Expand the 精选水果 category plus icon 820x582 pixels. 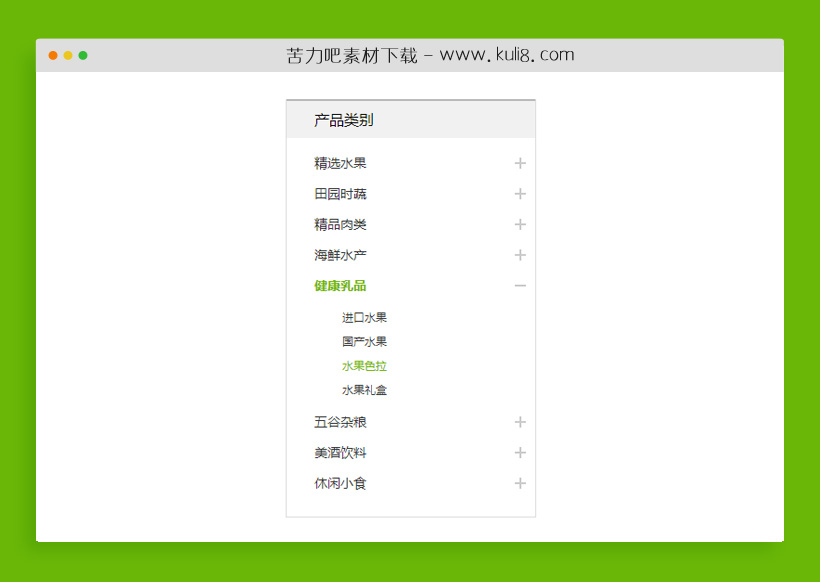[x=520, y=163]
